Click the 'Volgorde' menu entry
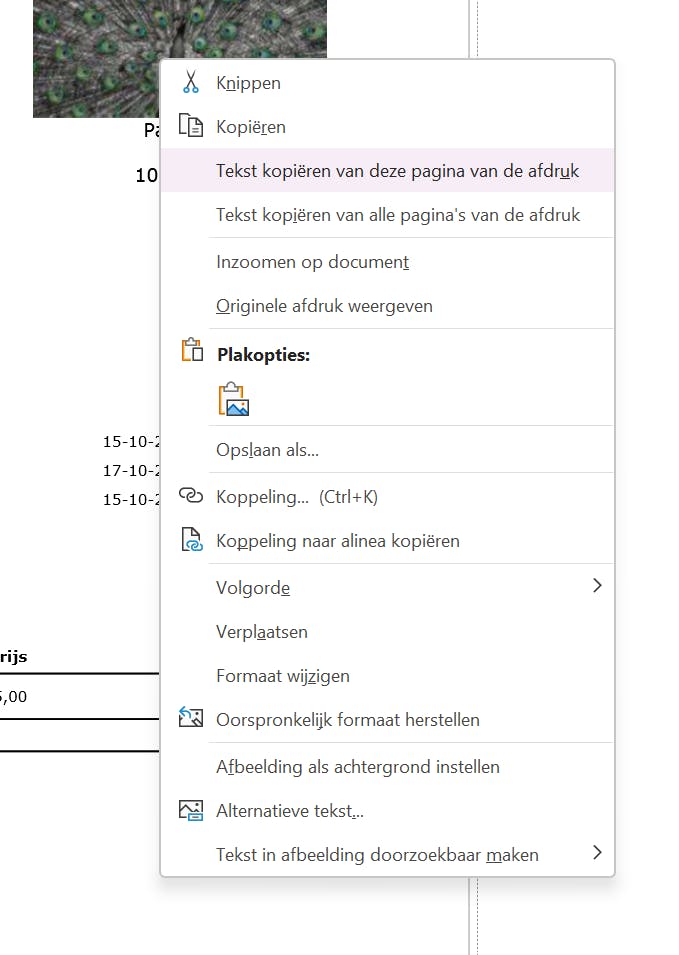This screenshot has width=679, height=955. pyautogui.click(x=253, y=588)
